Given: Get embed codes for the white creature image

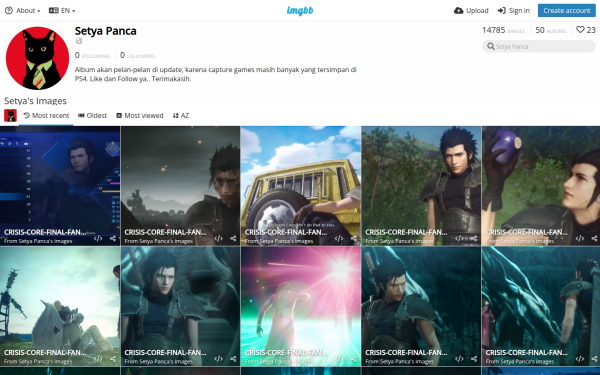Looking at the screenshot, I should click(98, 359).
